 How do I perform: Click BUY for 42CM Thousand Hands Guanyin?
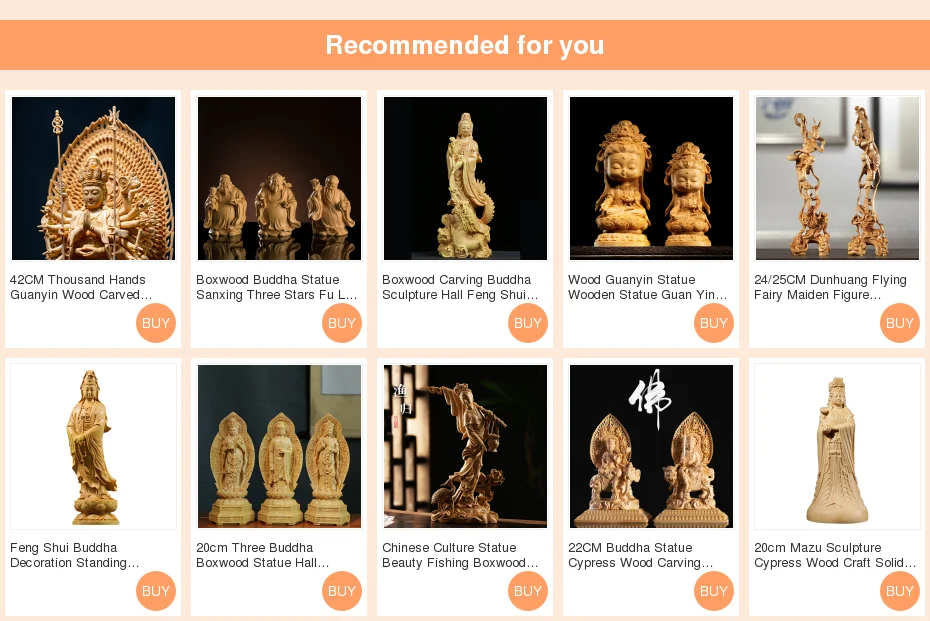coord(156,323)
